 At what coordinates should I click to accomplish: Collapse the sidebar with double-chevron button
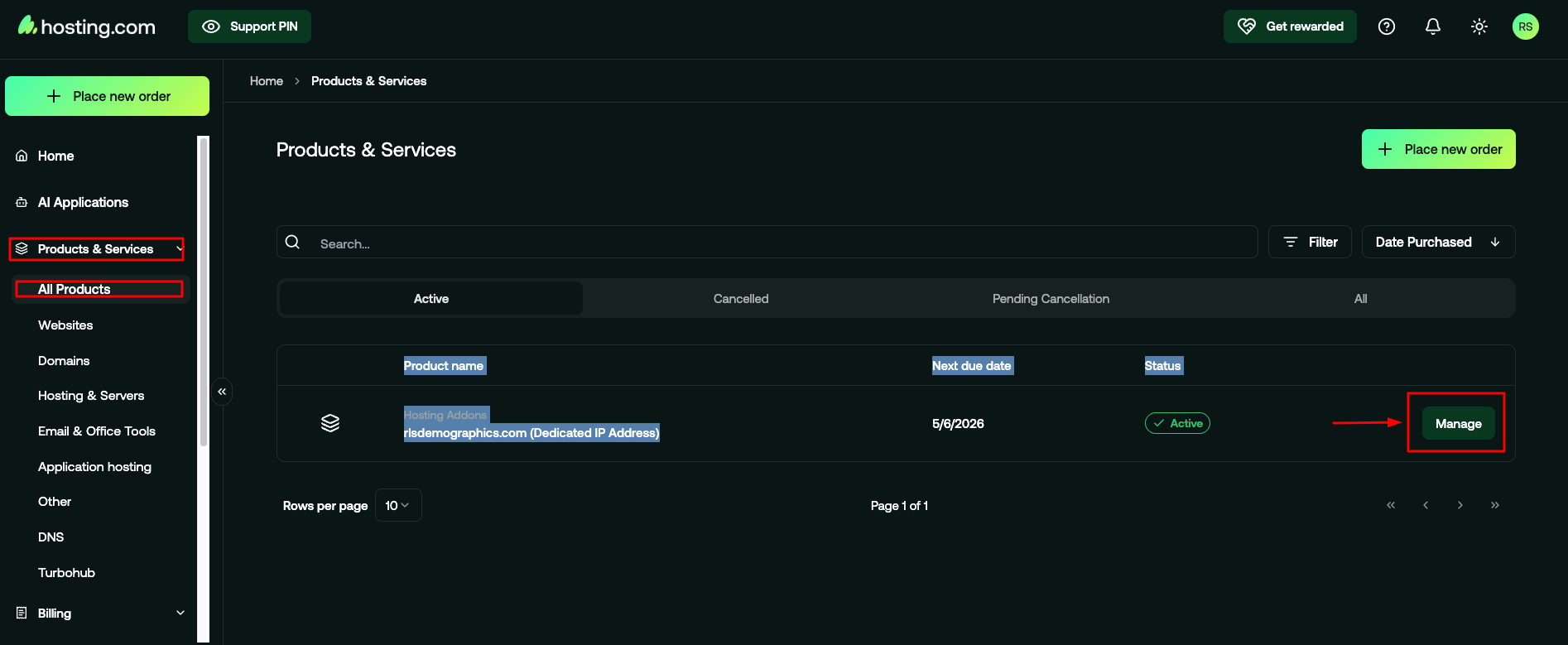tap(222, 392)
